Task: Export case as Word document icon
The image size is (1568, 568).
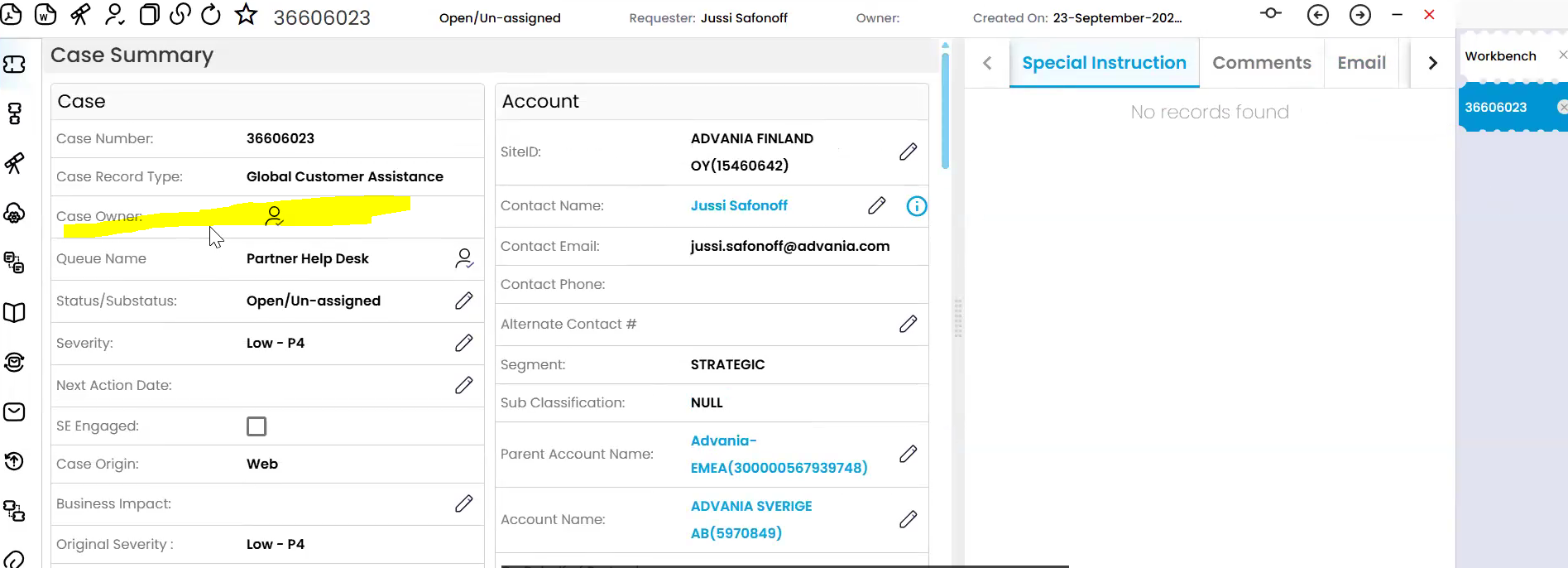Action: click(46, 14)
